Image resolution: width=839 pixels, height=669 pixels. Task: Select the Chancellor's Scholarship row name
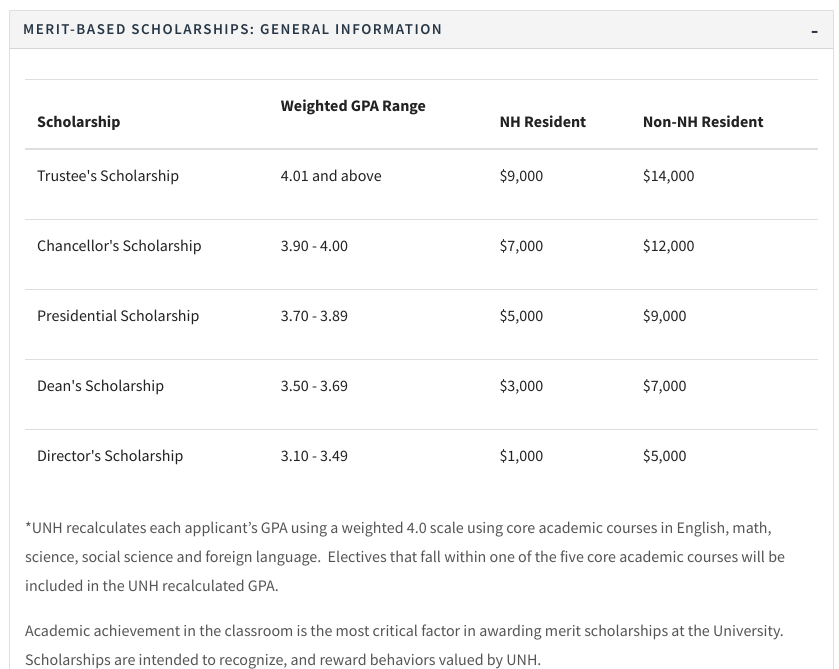[119, 246]
